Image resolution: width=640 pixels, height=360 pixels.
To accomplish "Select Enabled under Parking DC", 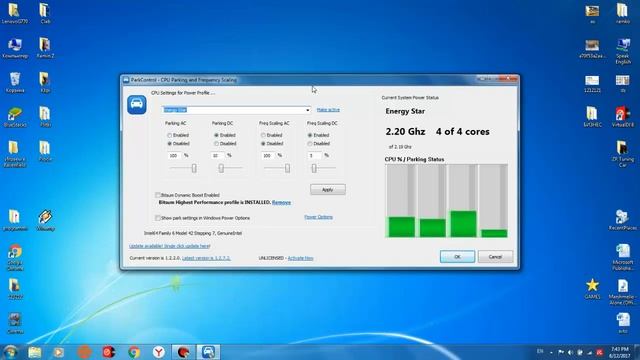I will pos(216,135).
